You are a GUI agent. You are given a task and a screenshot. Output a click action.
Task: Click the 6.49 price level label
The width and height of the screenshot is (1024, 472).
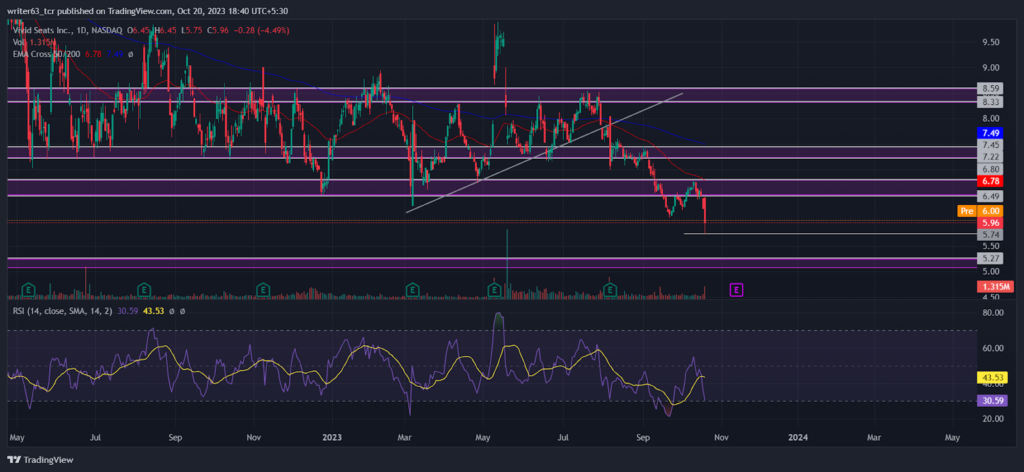click(990, 196)
